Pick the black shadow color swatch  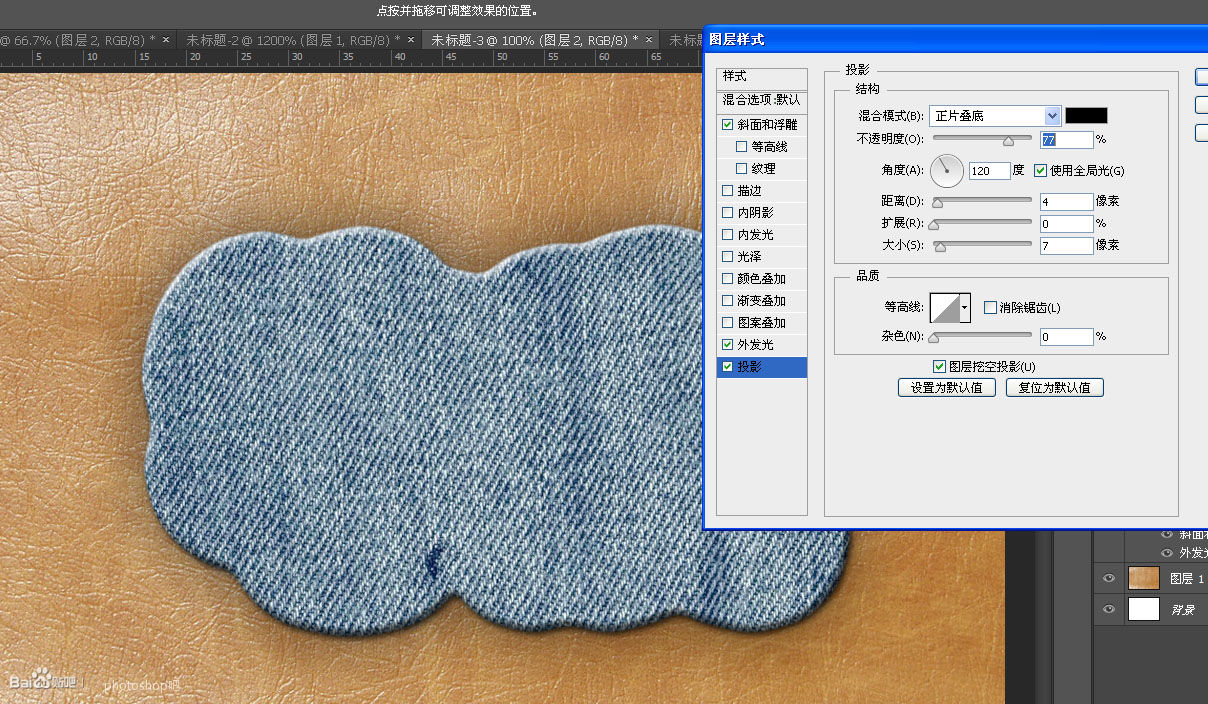1086,116
